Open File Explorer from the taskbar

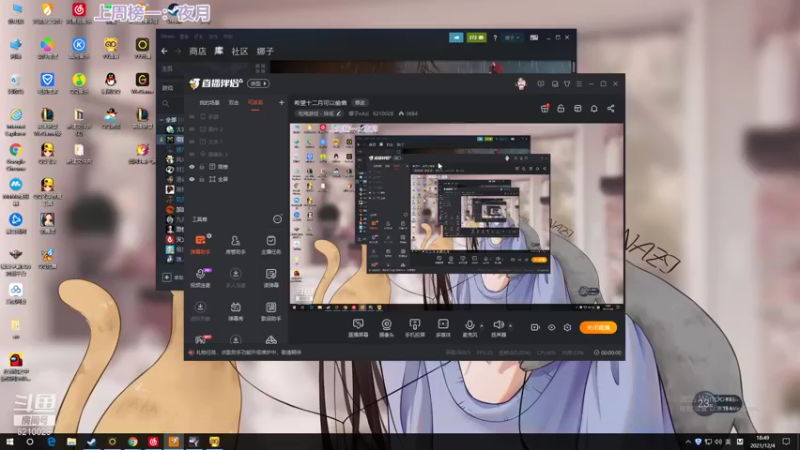pyautogui.click(x=71, y=441)
